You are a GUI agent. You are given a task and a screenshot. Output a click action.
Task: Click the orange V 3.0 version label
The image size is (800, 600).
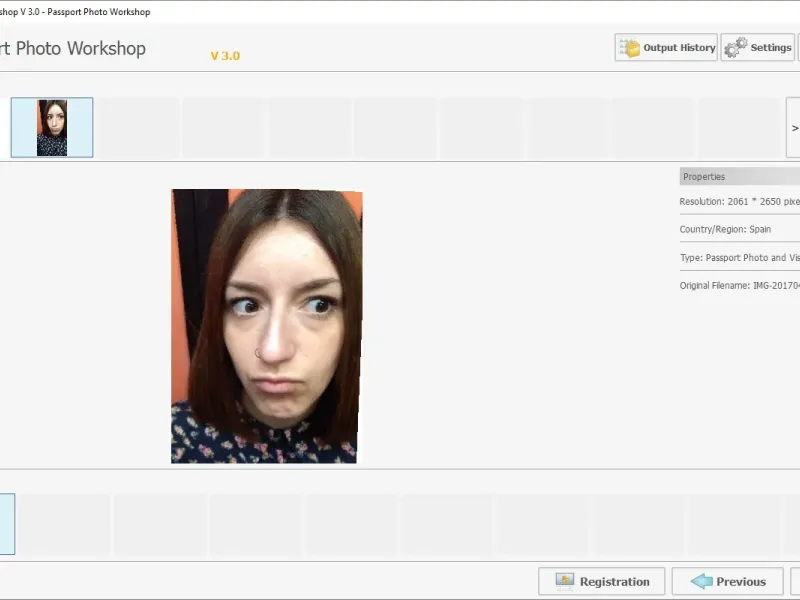click(x=225, y=56)
